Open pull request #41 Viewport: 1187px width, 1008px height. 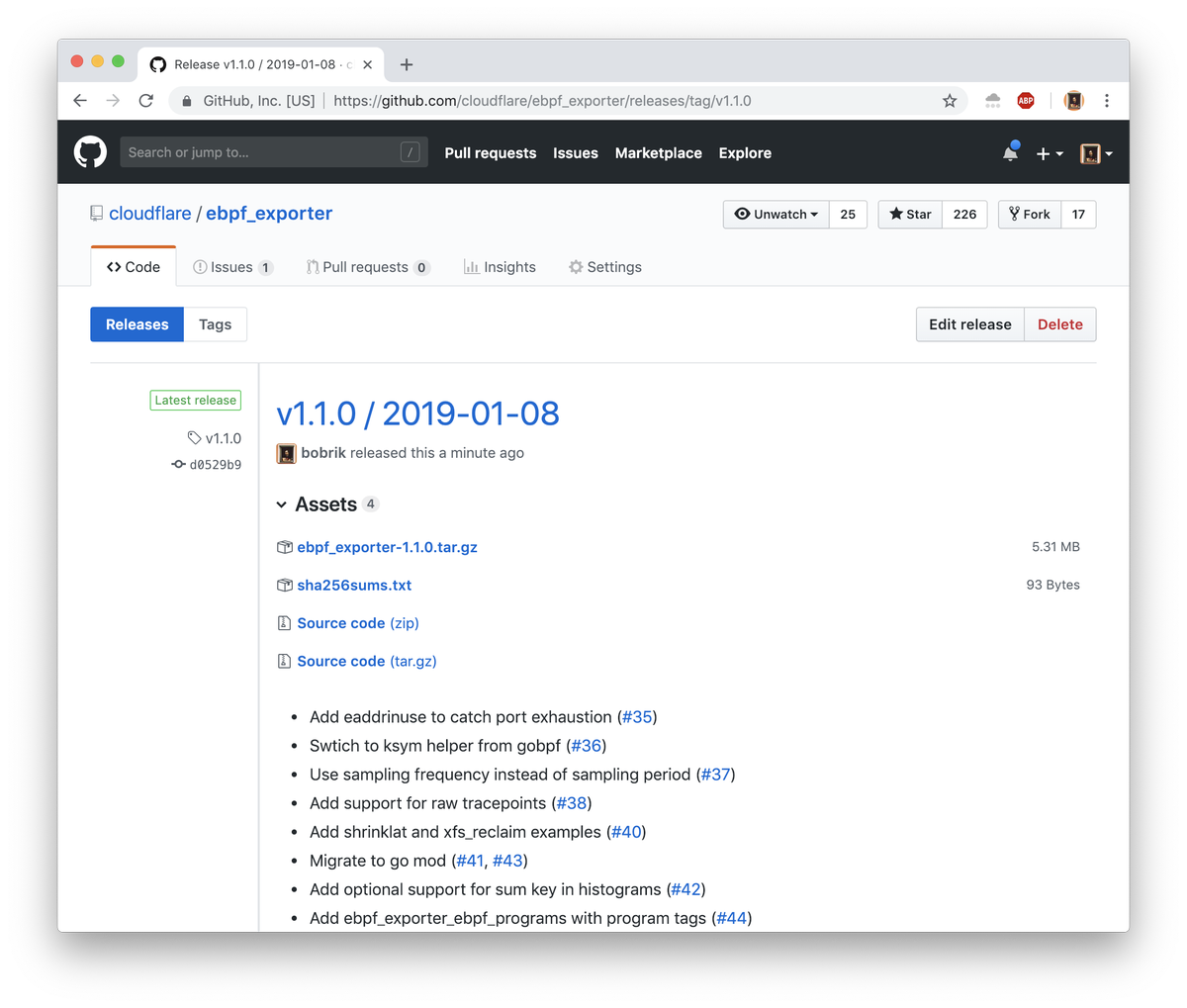(470, 861)
